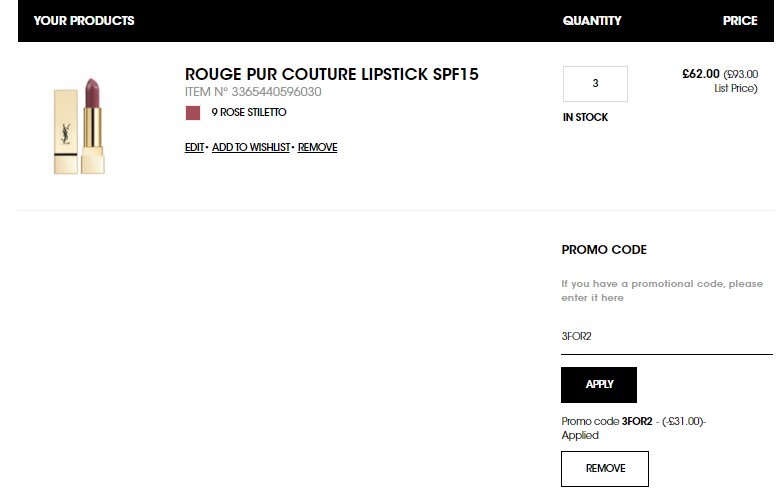Click the Your Products column header
The image size is (784, 494).
coord(84,20)
